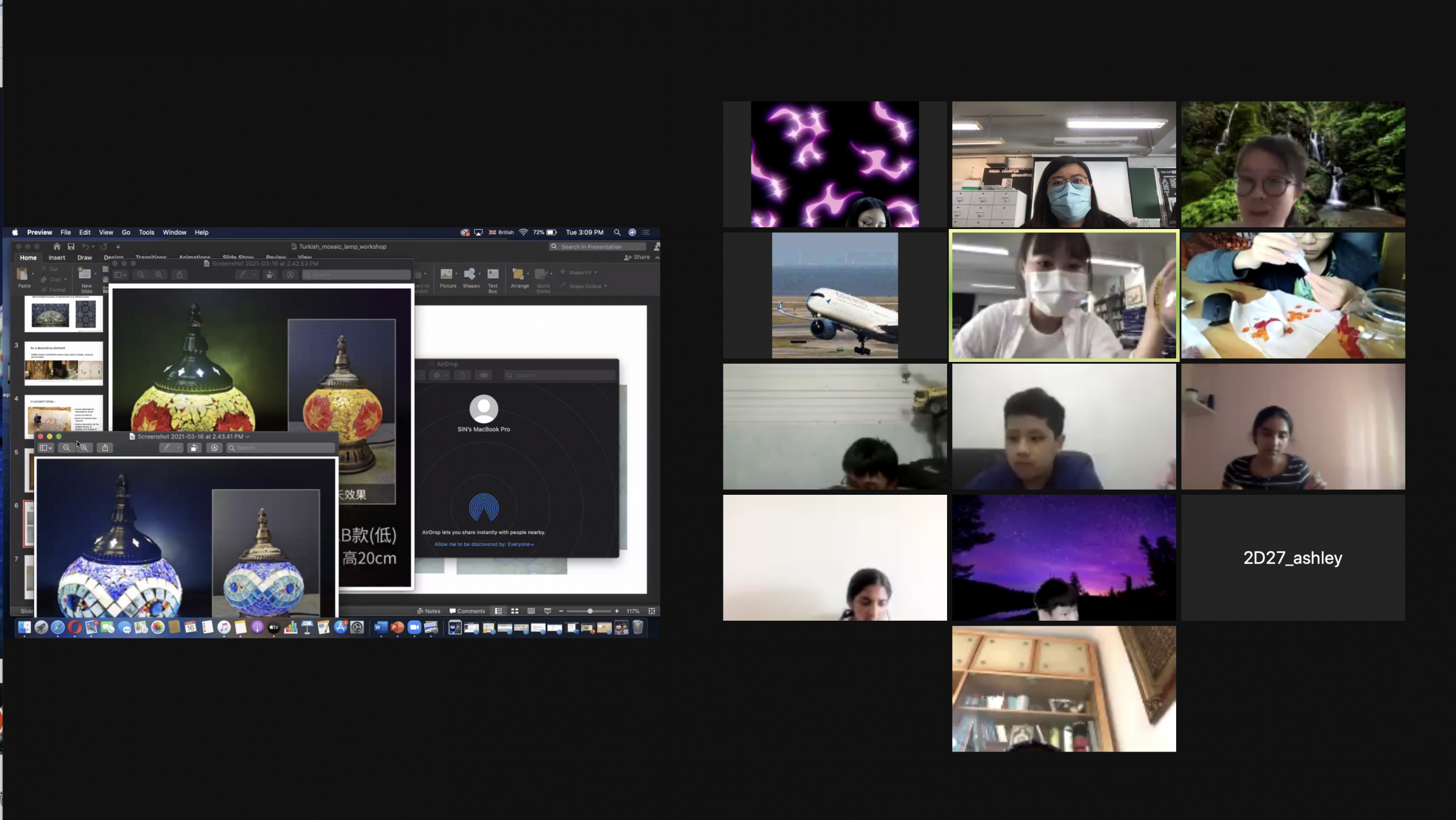Zoom out in front Preview window toolbar

pyautogui.click(x=66, y=447)
